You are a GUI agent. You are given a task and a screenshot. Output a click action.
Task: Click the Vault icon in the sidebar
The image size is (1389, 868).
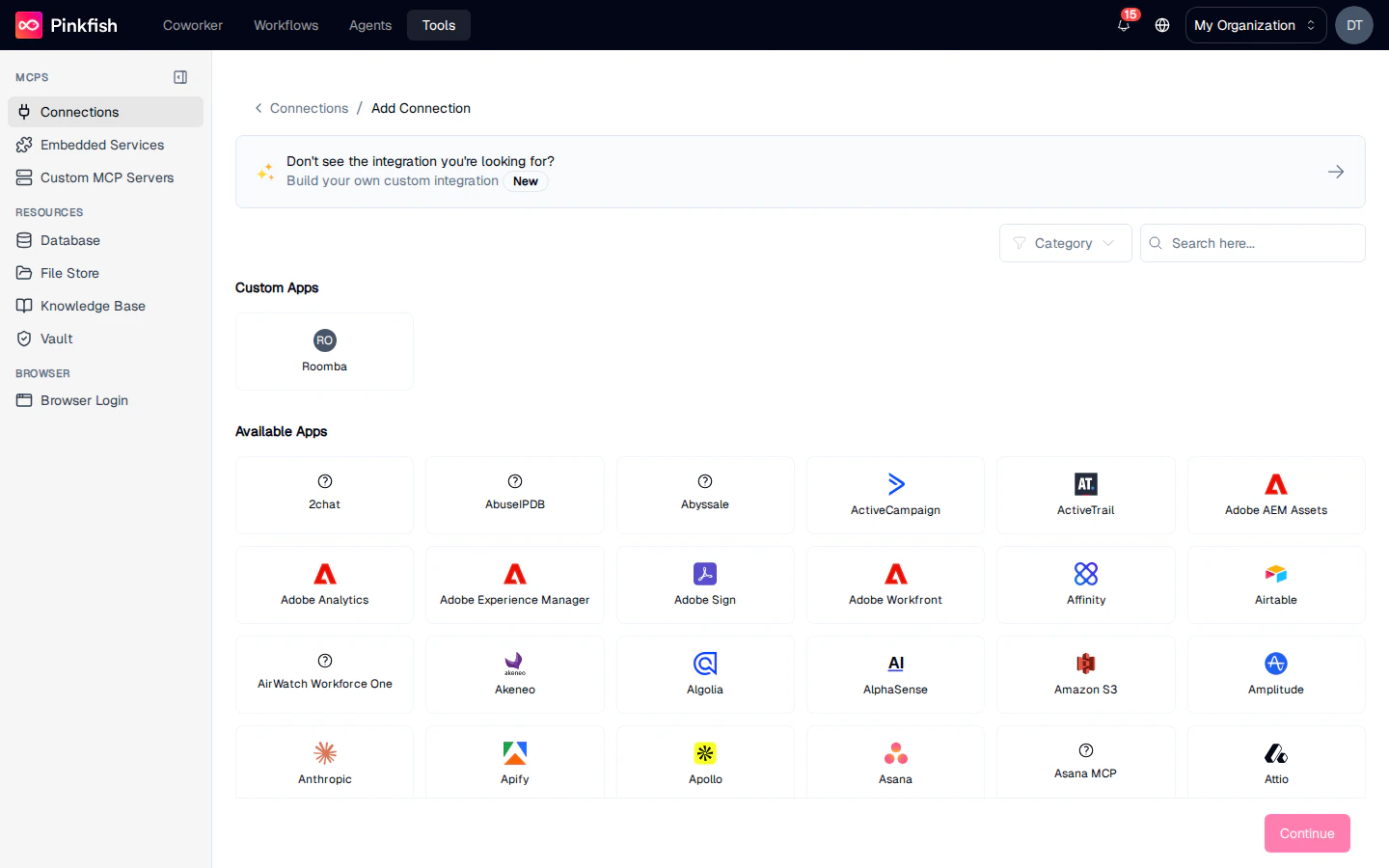(23, 339)
